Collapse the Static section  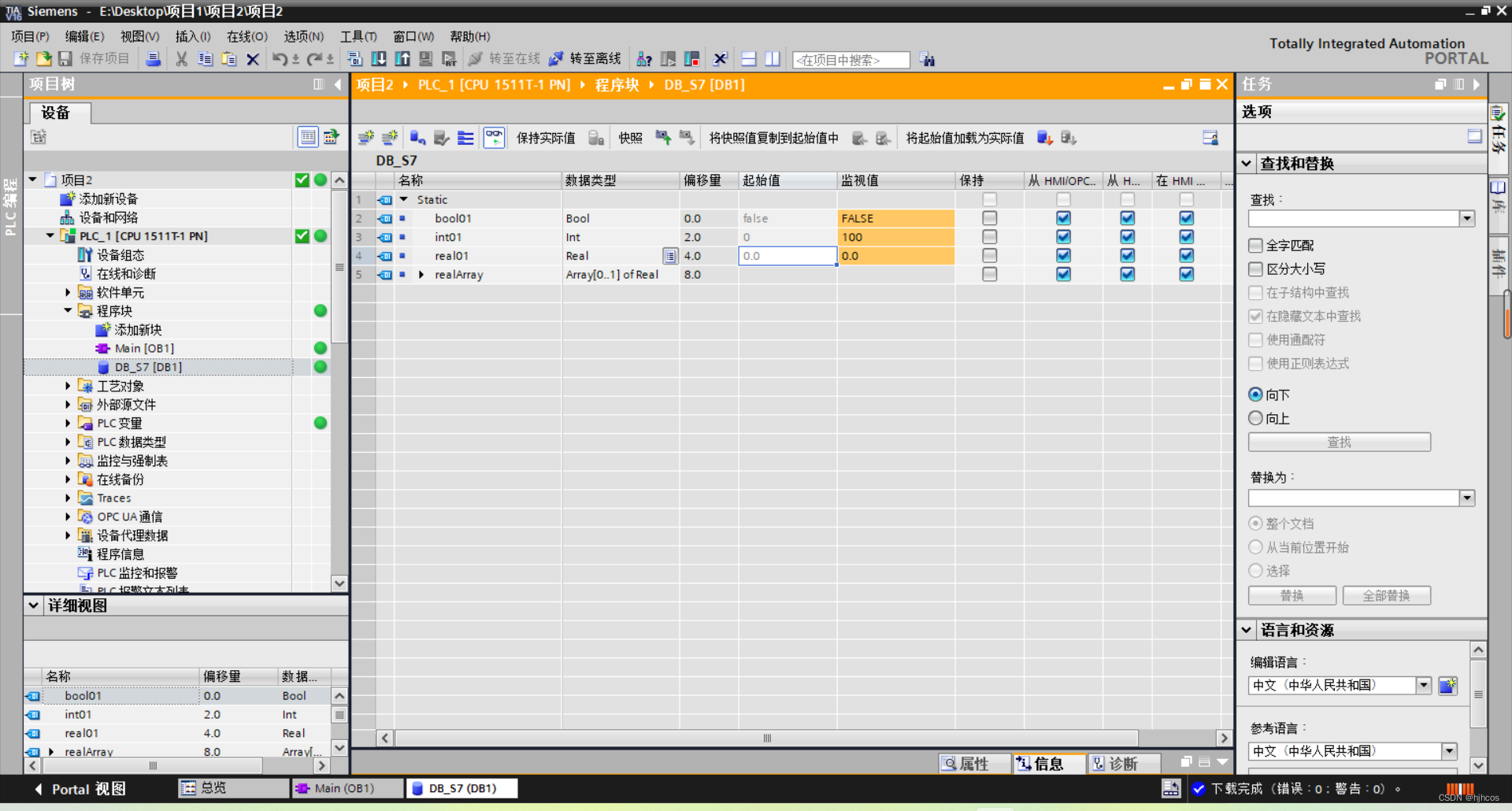tap(404, 200)
